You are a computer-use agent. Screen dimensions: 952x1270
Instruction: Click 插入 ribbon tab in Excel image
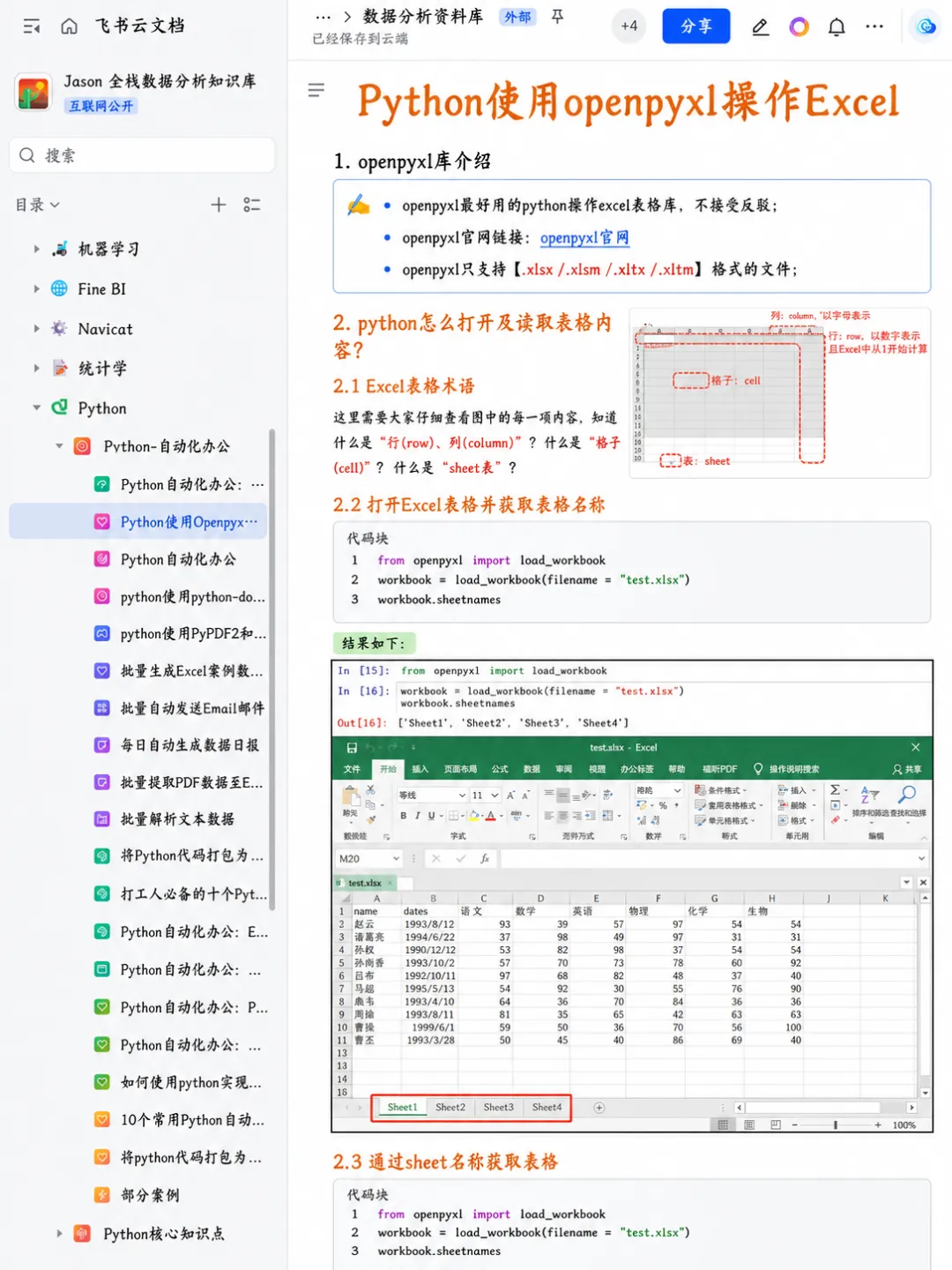420,769
